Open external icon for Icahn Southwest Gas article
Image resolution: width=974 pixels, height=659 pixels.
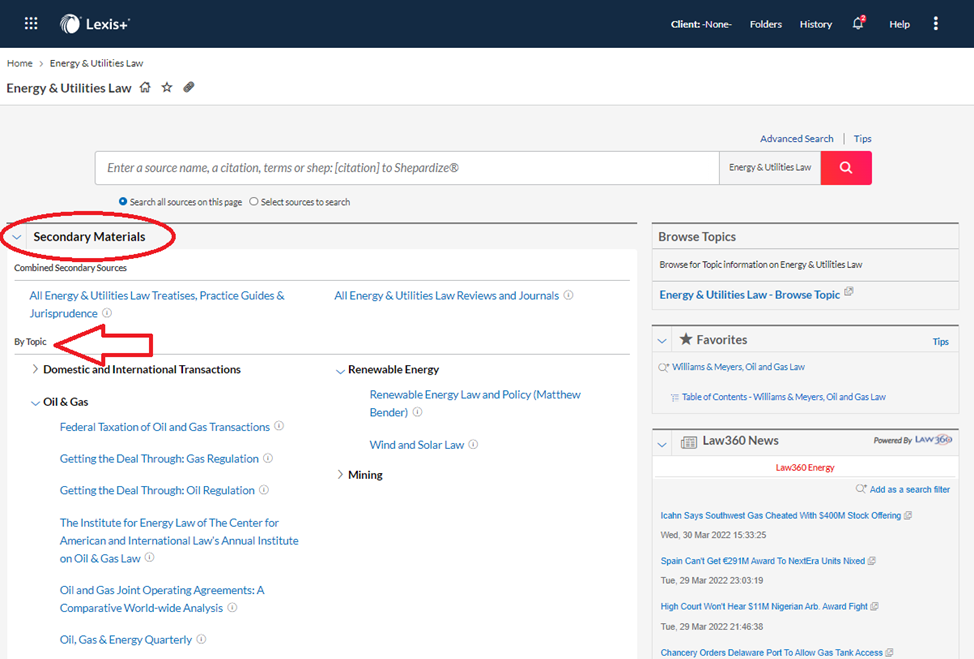(908, 516)
